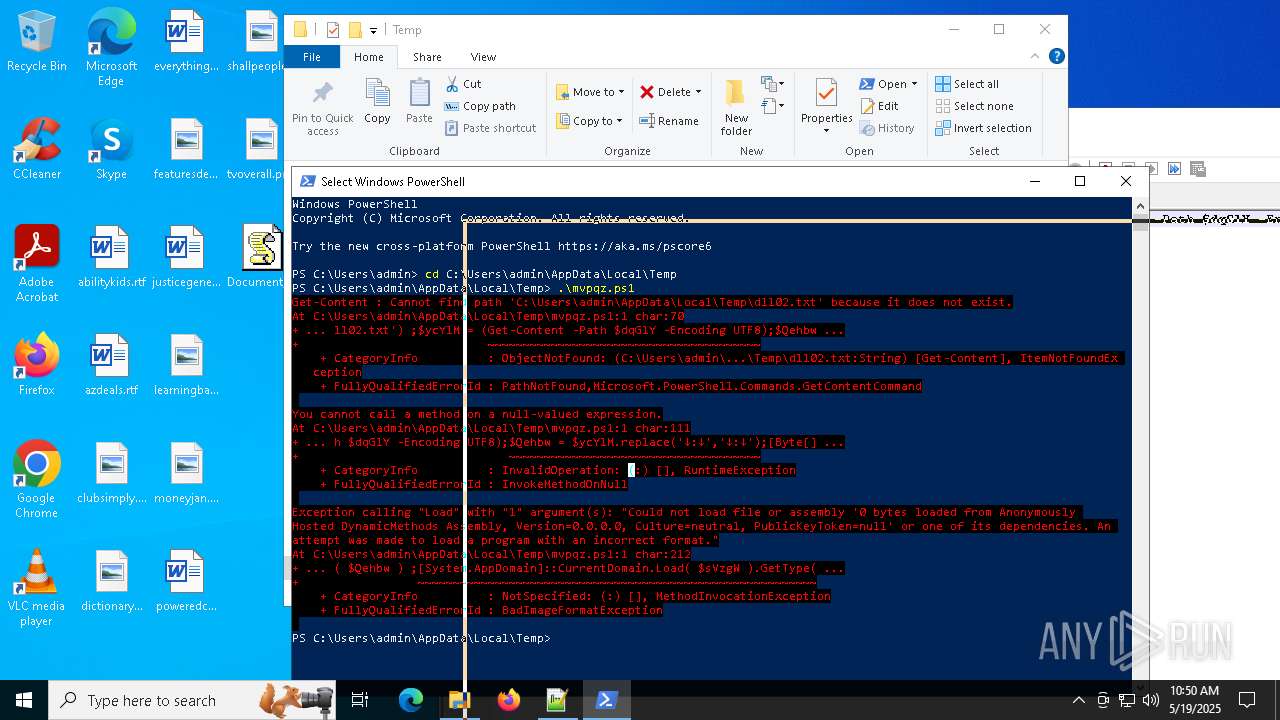This screenshot has width=1280, height=720.
Task: Click Select all in the Select group
Action: tap(967, 84)
